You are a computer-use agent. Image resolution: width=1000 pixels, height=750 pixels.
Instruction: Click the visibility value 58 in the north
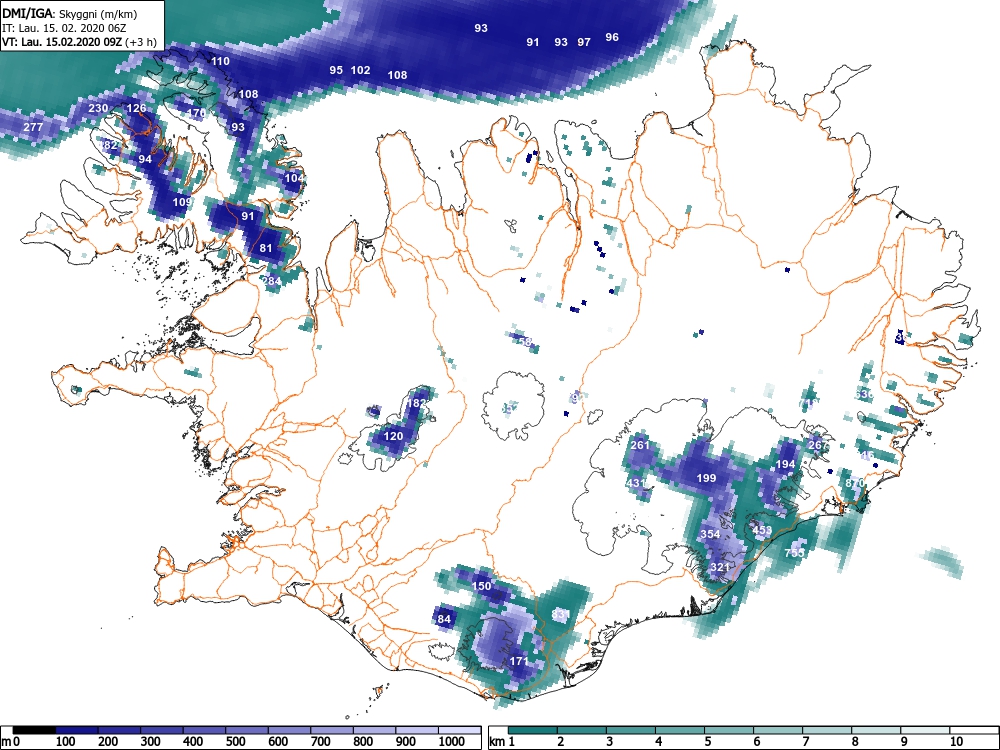click(x=526, y=342)
